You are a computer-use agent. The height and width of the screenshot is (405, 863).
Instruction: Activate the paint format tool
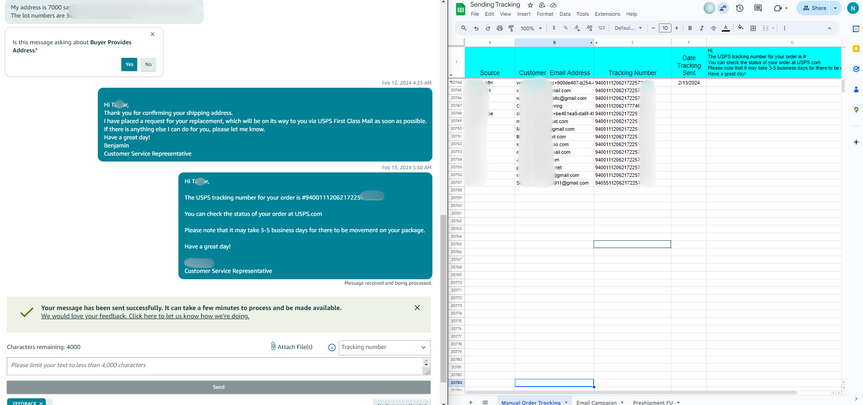click(x=511, y=28)
